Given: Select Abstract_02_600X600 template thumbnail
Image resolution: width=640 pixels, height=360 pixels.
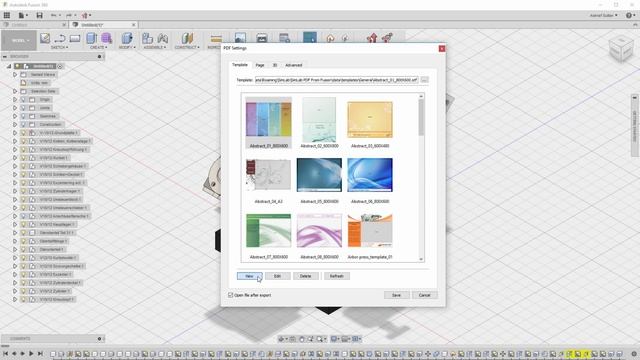Looking at the screenshot, I should [x=319, y=122].
